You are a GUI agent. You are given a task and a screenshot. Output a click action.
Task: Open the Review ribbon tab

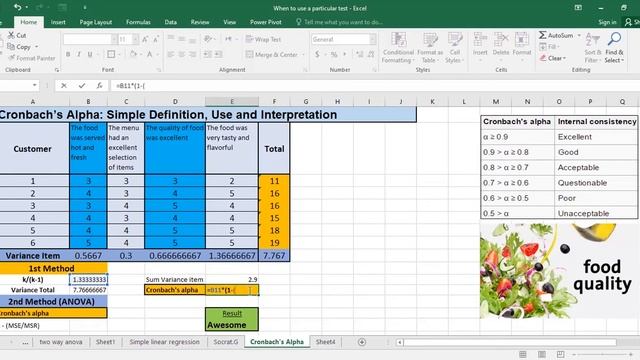point(200,22)
